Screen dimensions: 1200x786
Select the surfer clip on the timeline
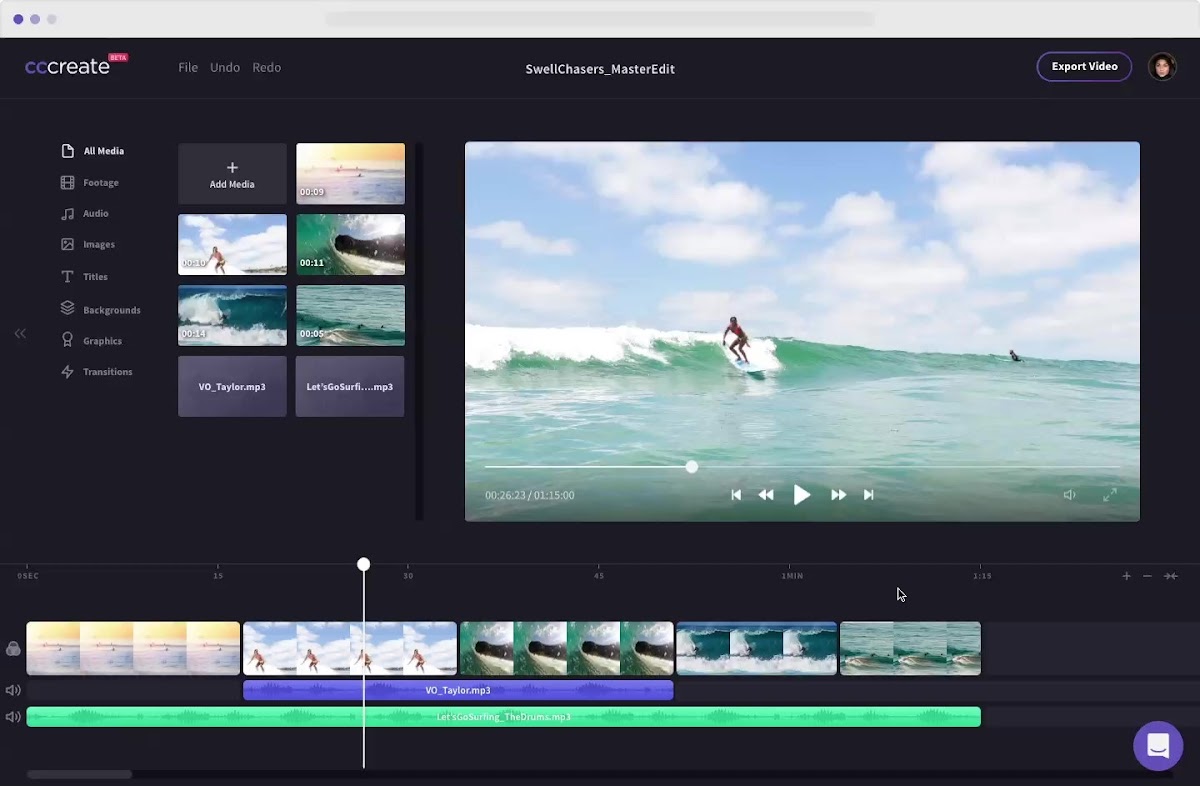tap(350, 648)
